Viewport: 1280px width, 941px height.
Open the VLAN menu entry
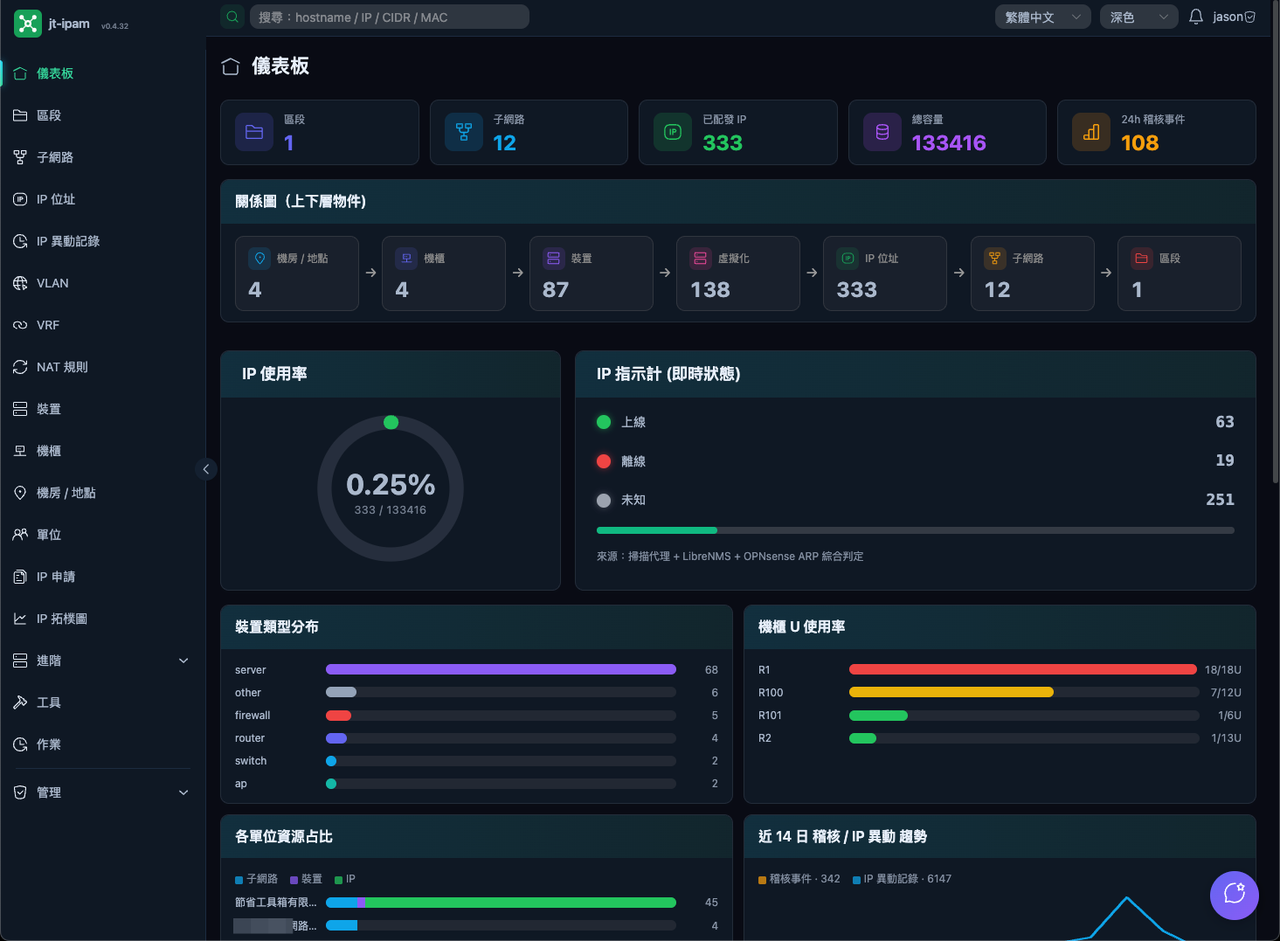[x=102, y=283]
